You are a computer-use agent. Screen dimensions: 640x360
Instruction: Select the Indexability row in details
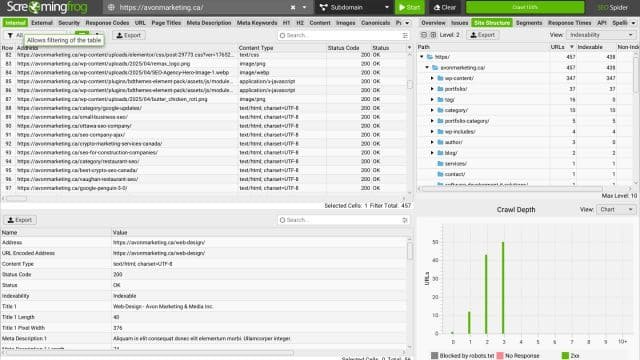(204, 296)
